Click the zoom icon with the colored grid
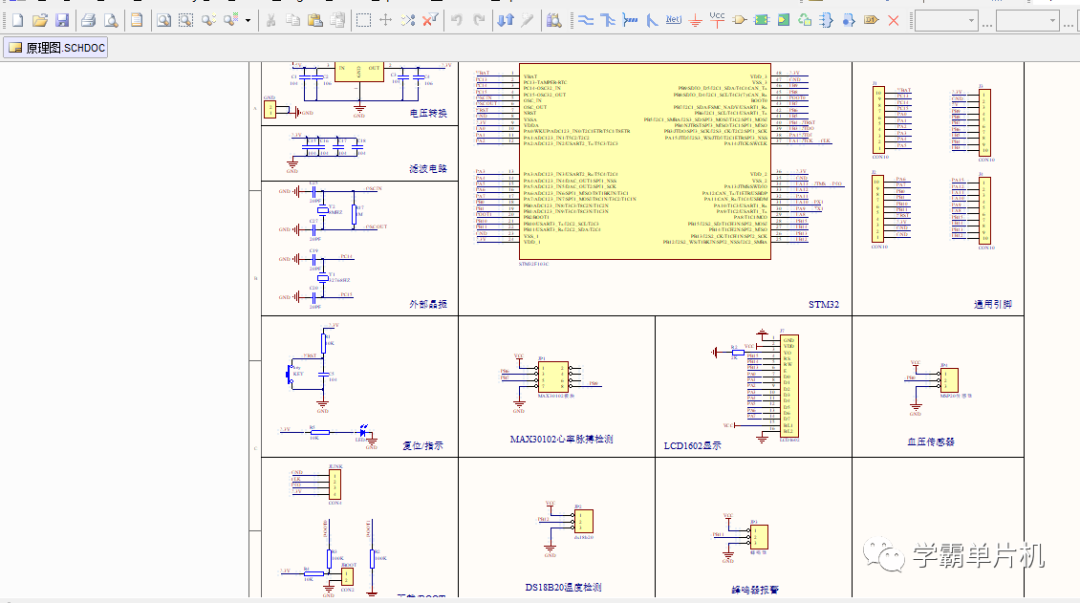 tap(230, 21)
